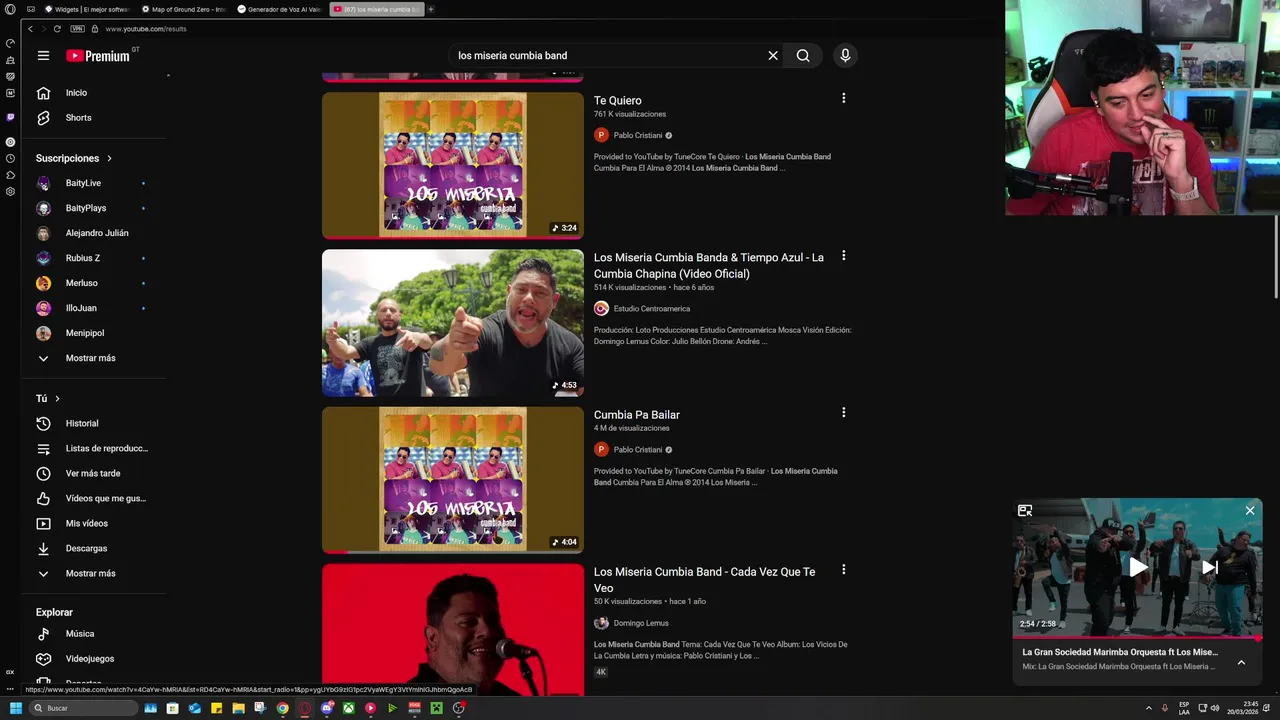
Task: Open more options for Cada Vez Que Te Veo
Action: click(843, 570)
